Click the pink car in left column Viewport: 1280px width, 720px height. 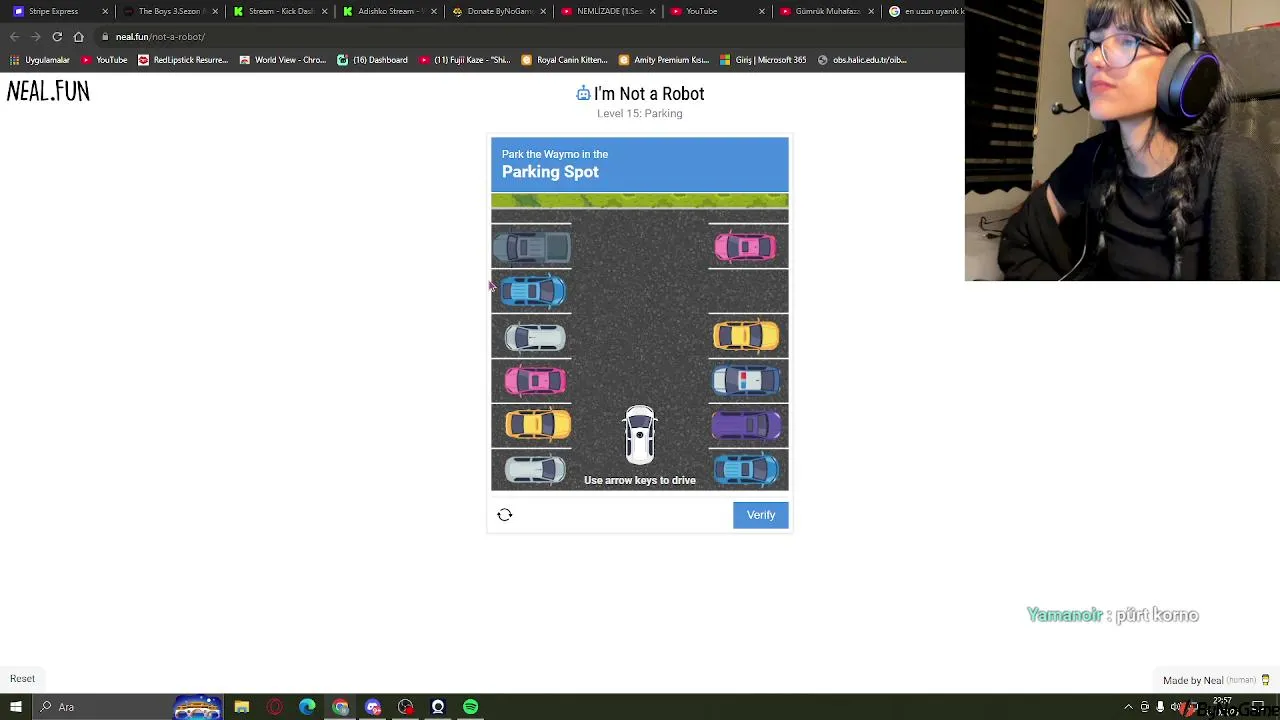pyautogui.click(x=535, y=381)
